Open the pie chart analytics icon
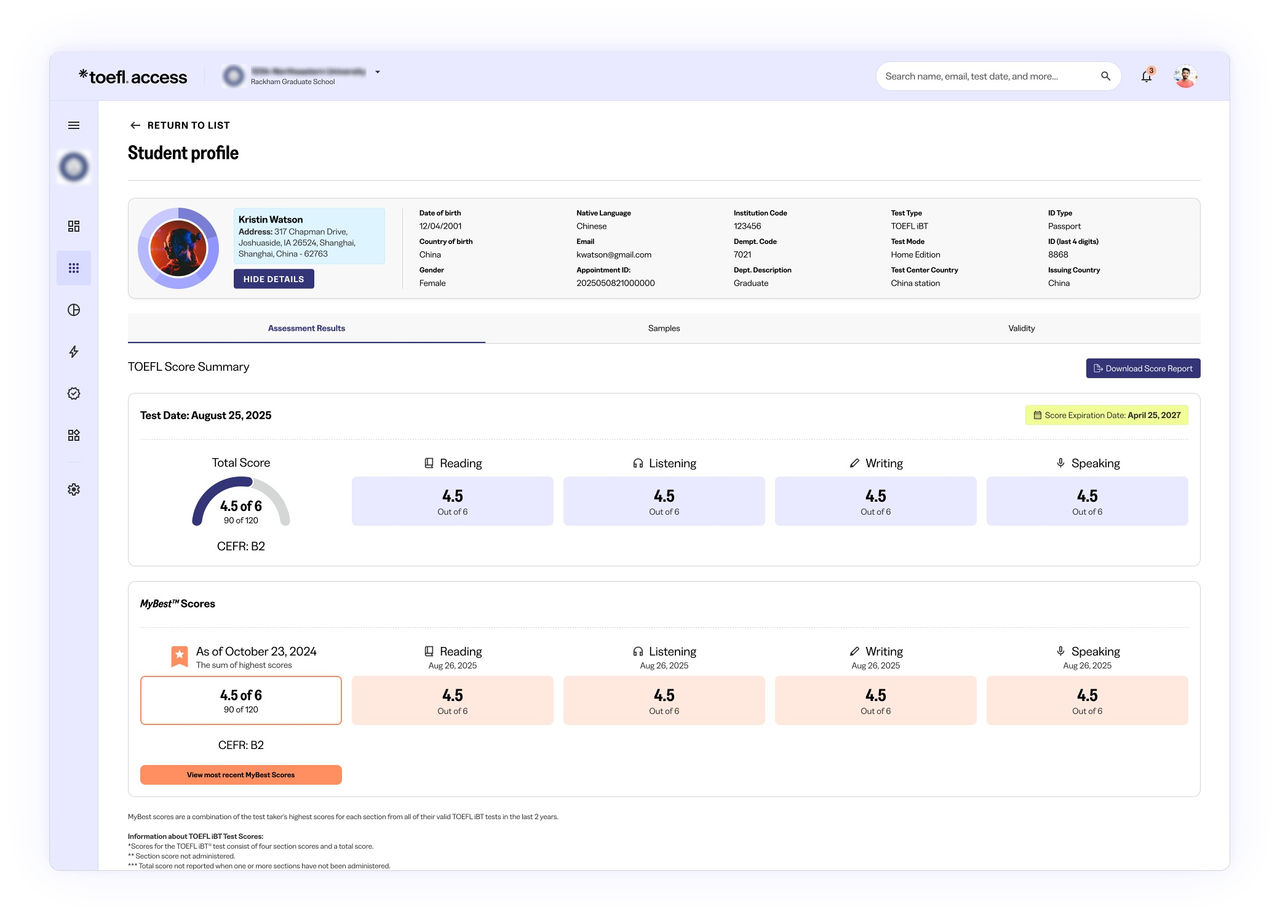 [72, 310]
